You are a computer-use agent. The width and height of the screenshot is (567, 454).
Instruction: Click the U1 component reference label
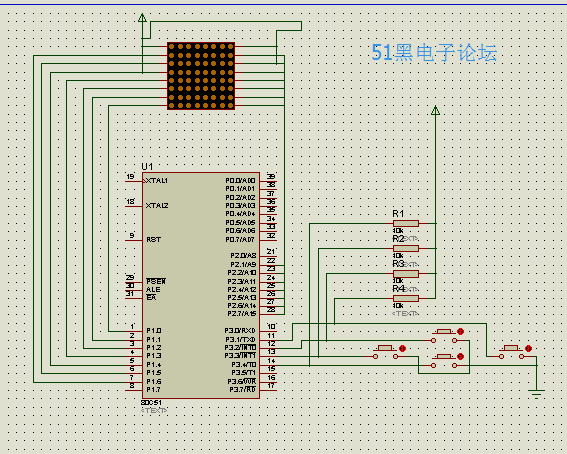coord(147,167)
